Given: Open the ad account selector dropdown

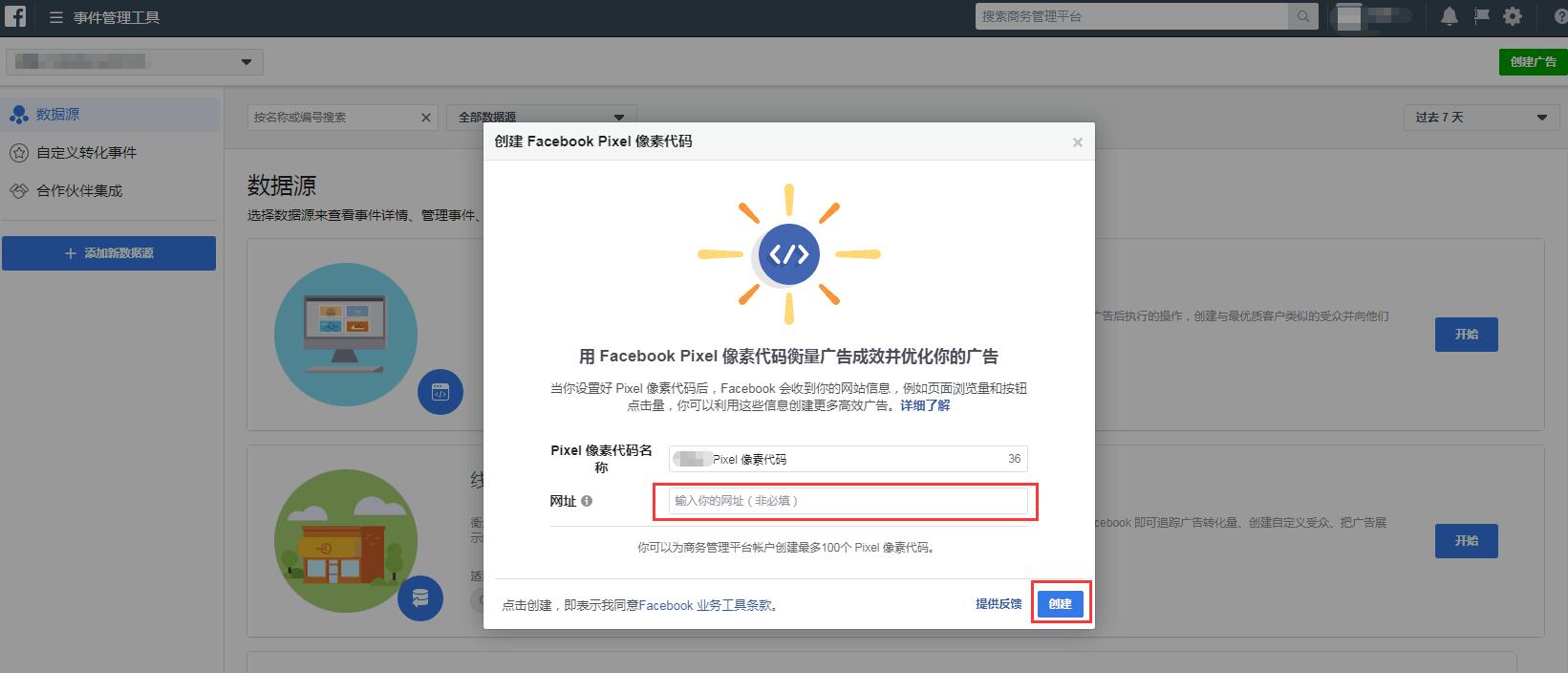Looking at the screenshot, I should pyautogui.click(x=135, y=62).
